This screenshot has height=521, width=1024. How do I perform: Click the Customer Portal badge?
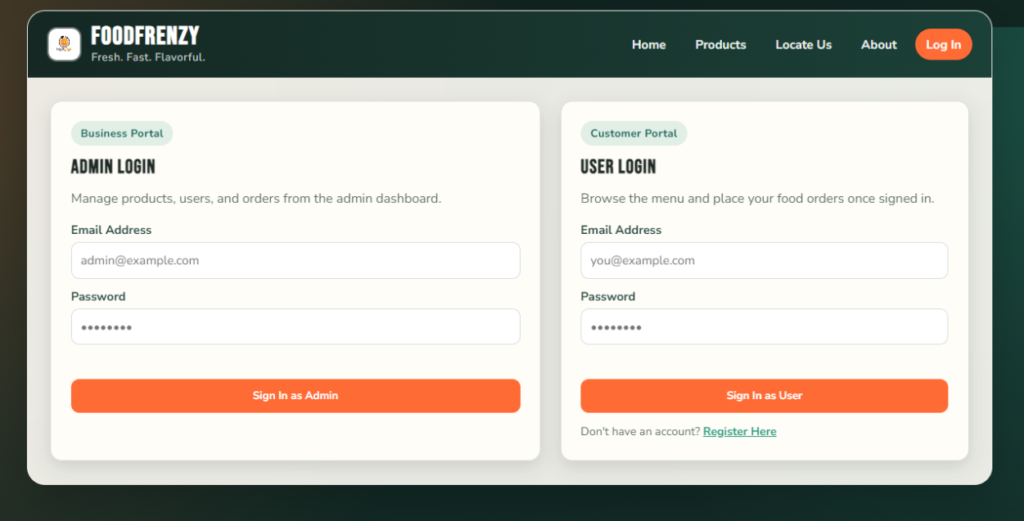click(x=633, y=133)
